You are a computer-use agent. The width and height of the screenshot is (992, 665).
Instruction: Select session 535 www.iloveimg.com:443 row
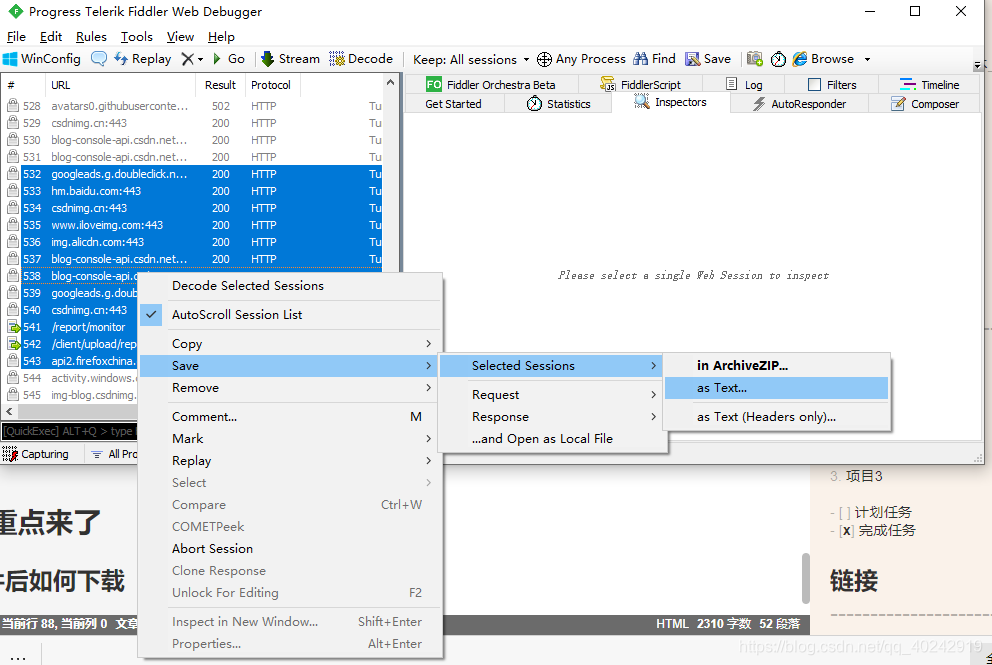pos(194,225)
